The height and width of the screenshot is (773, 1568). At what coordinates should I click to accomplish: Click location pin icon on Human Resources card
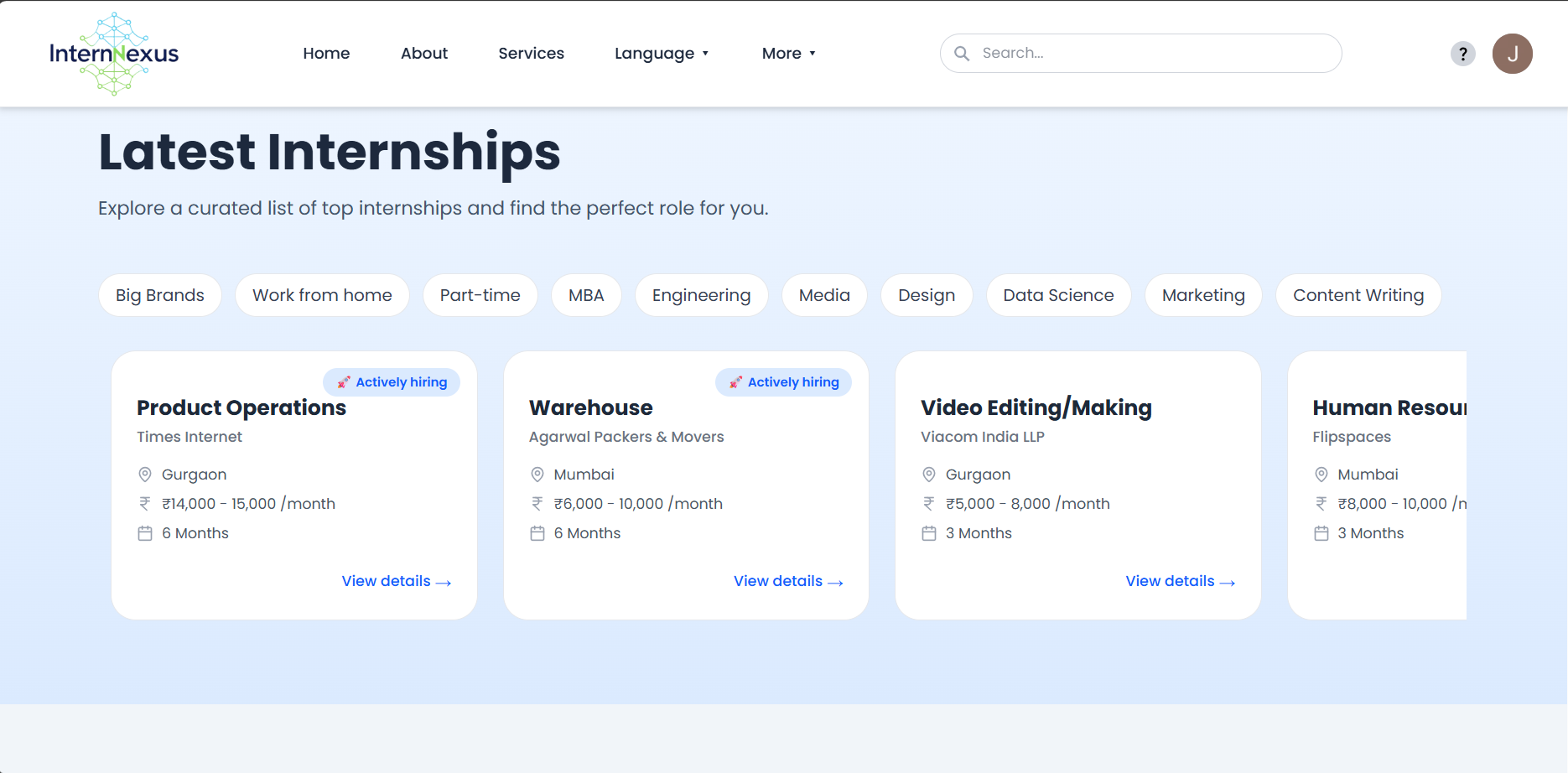[1321, 475]
